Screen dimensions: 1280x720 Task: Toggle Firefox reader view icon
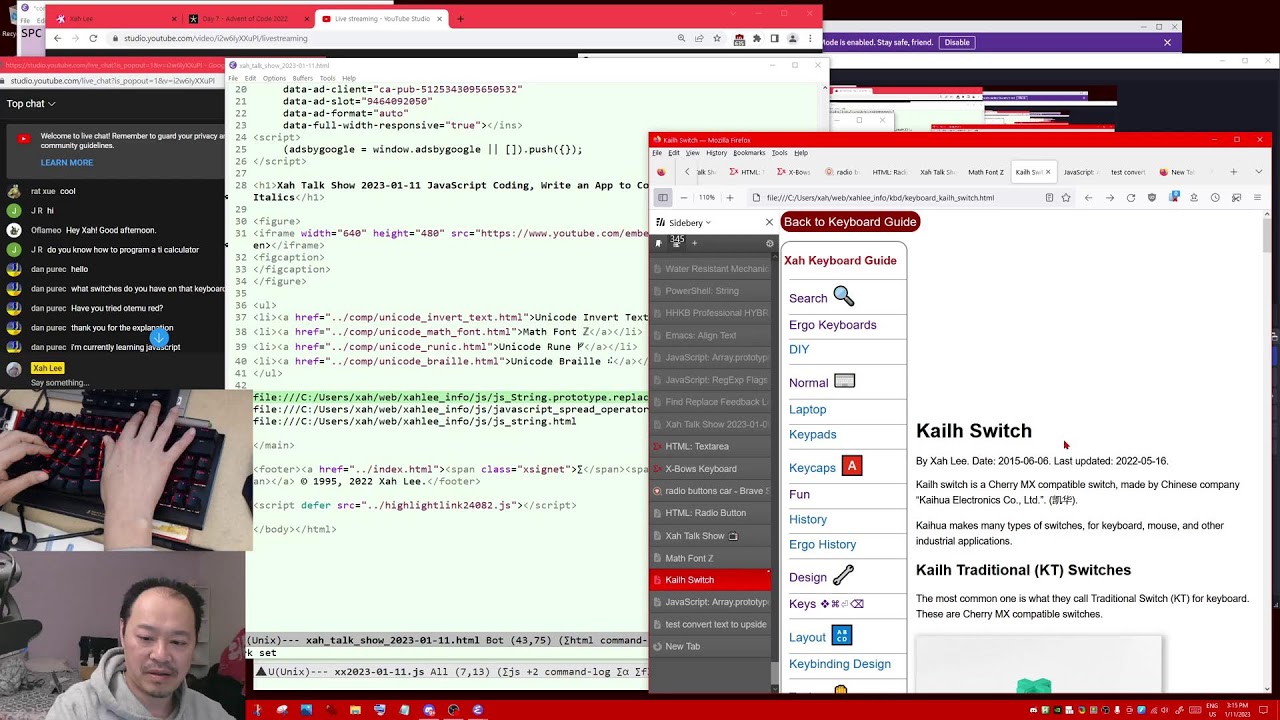coord(1049,198)
